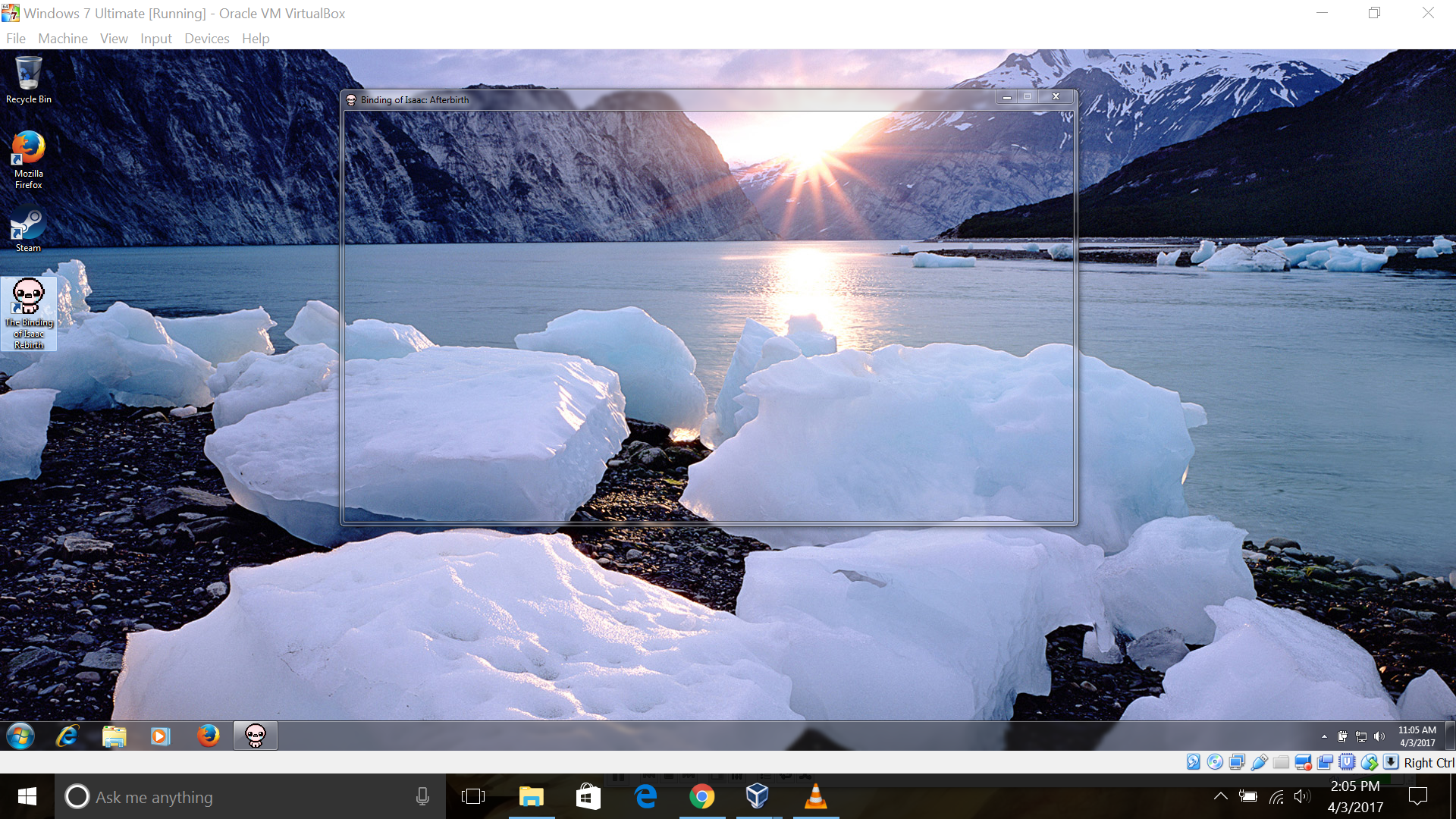Open the VirtualBox Machine menu
The image size is (1456, 819).
click(x=63, y=39)
